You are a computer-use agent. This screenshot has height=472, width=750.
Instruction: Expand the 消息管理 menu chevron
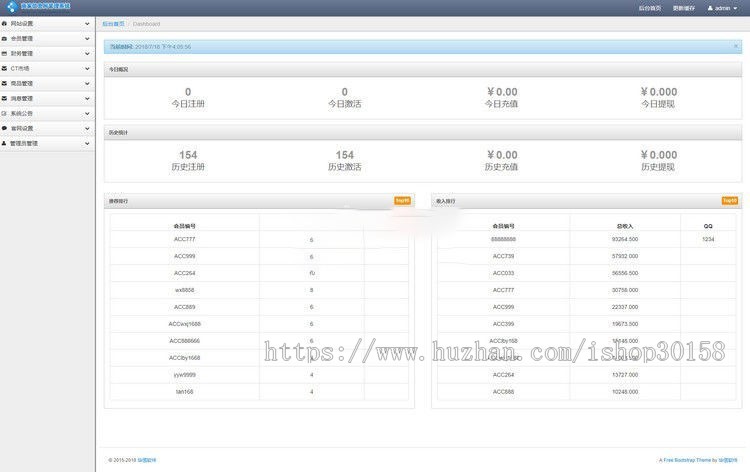pos(87,98)
